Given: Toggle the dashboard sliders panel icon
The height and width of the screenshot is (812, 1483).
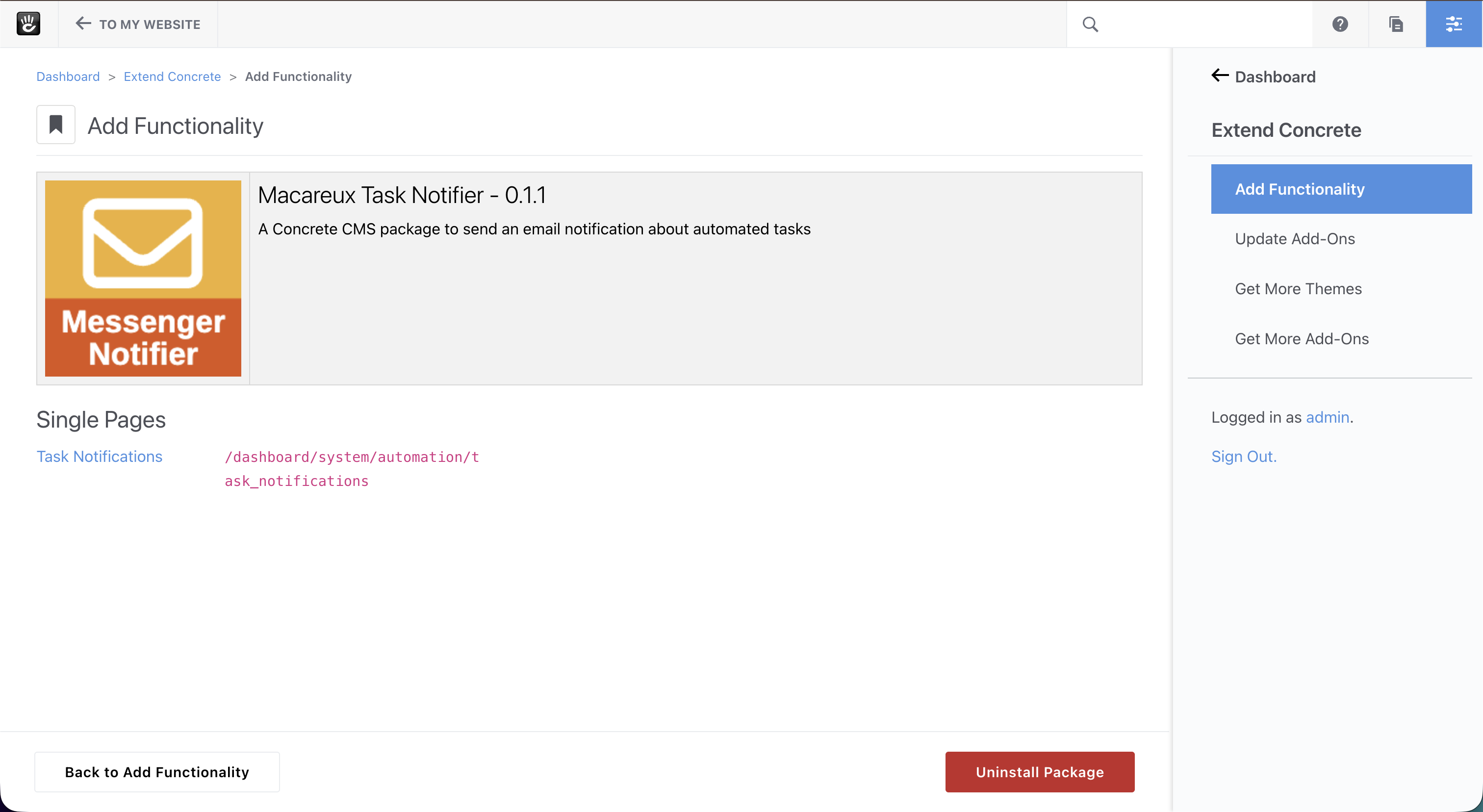Looking at the screenshot, I should (1453, 24).
